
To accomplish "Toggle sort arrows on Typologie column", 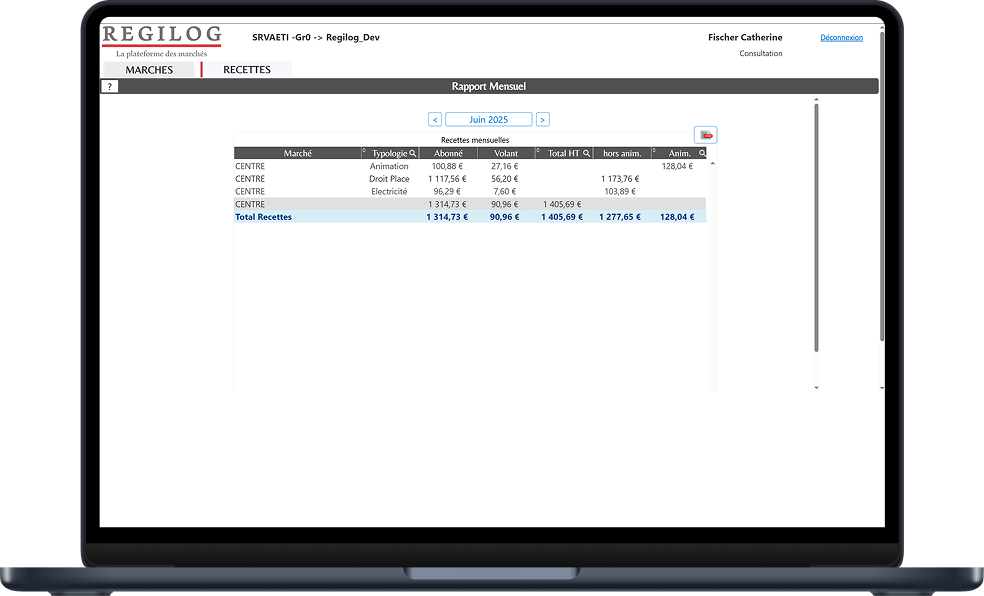I will [x=364, y=152].
